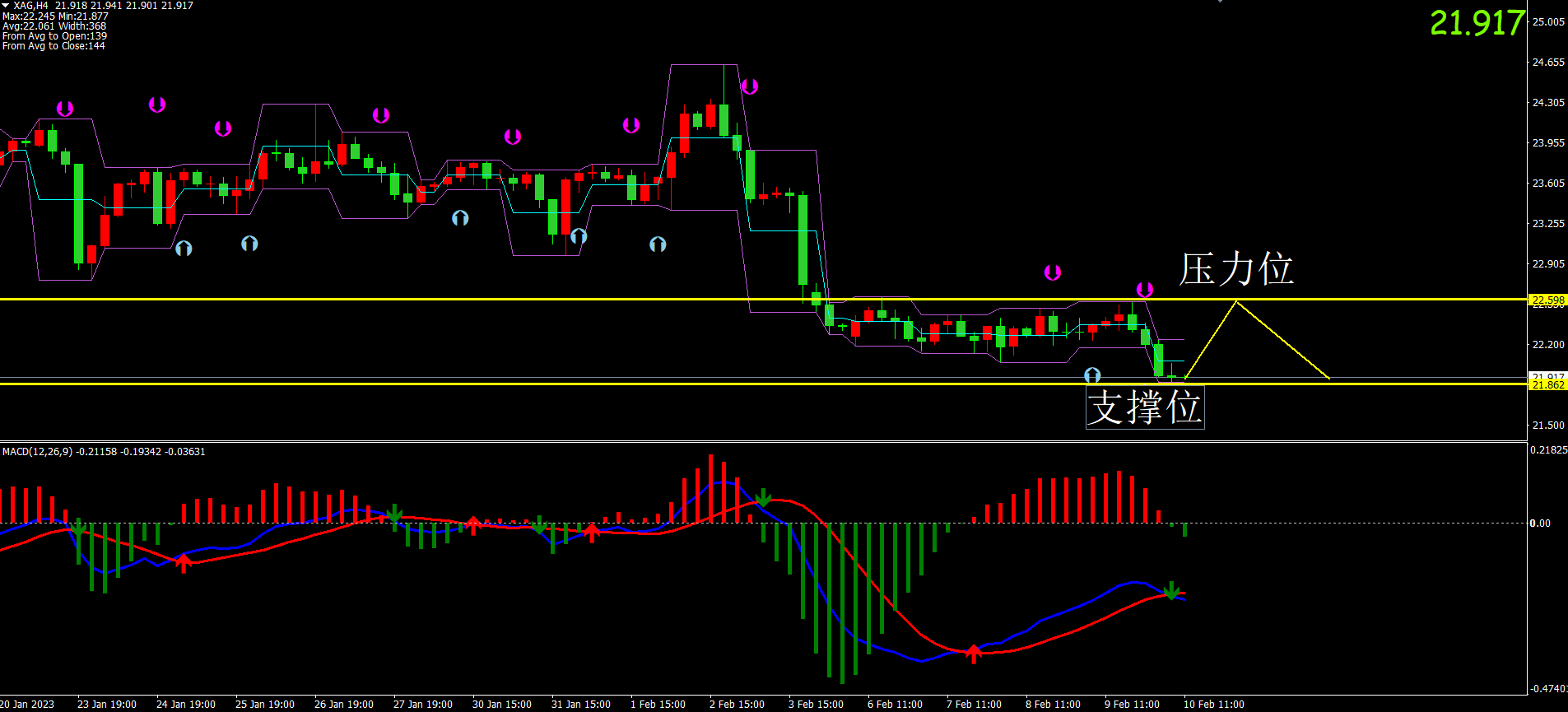Click the large green 21.917 price display
The image size is (1568, 712).
click(1477, 23)
